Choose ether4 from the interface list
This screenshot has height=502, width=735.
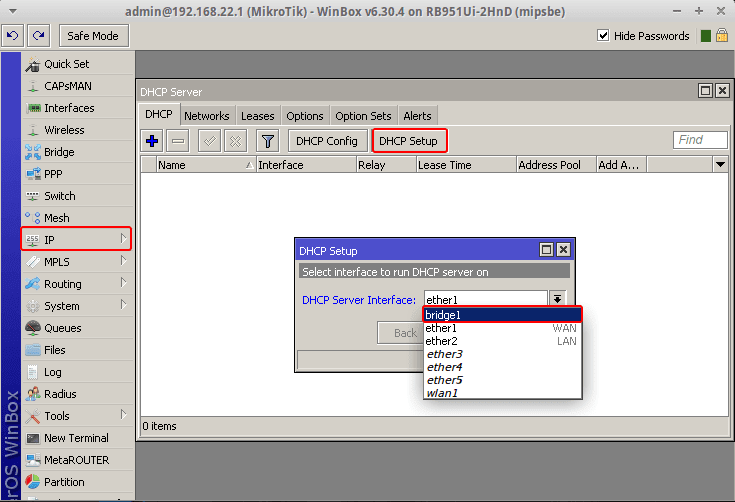pyautogui.click(x=502, y=367)
